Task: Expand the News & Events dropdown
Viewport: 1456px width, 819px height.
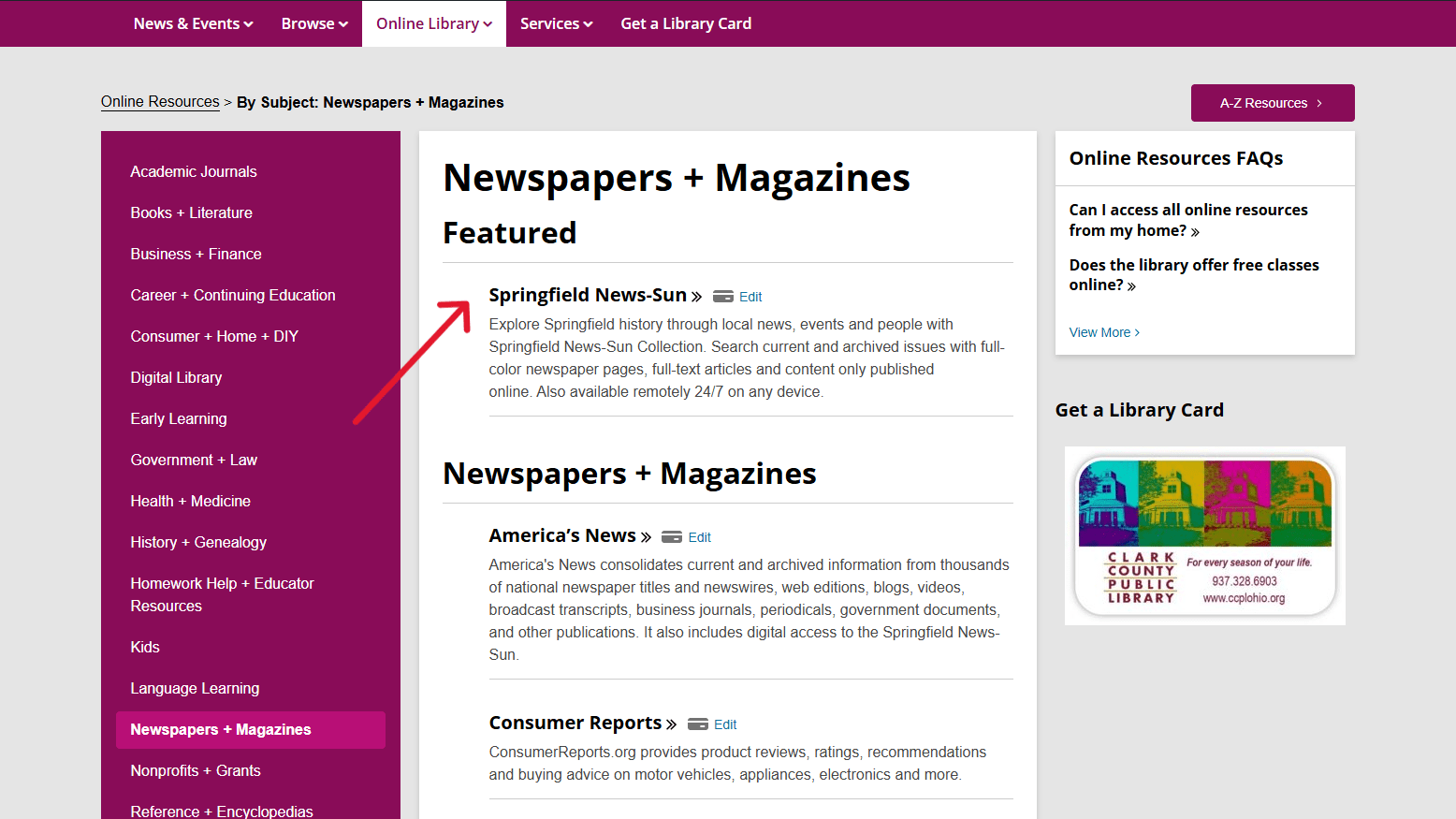Action: [x=193, y=23]
